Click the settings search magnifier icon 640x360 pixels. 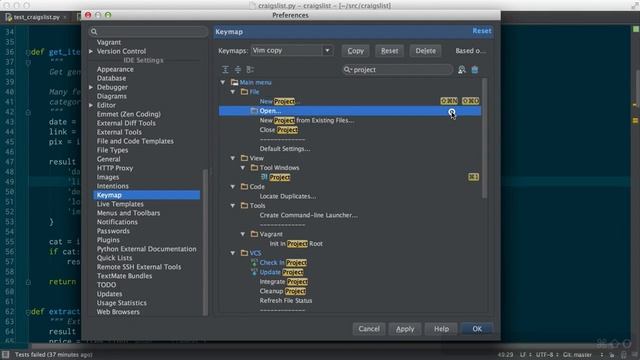(x=94, y=32)
